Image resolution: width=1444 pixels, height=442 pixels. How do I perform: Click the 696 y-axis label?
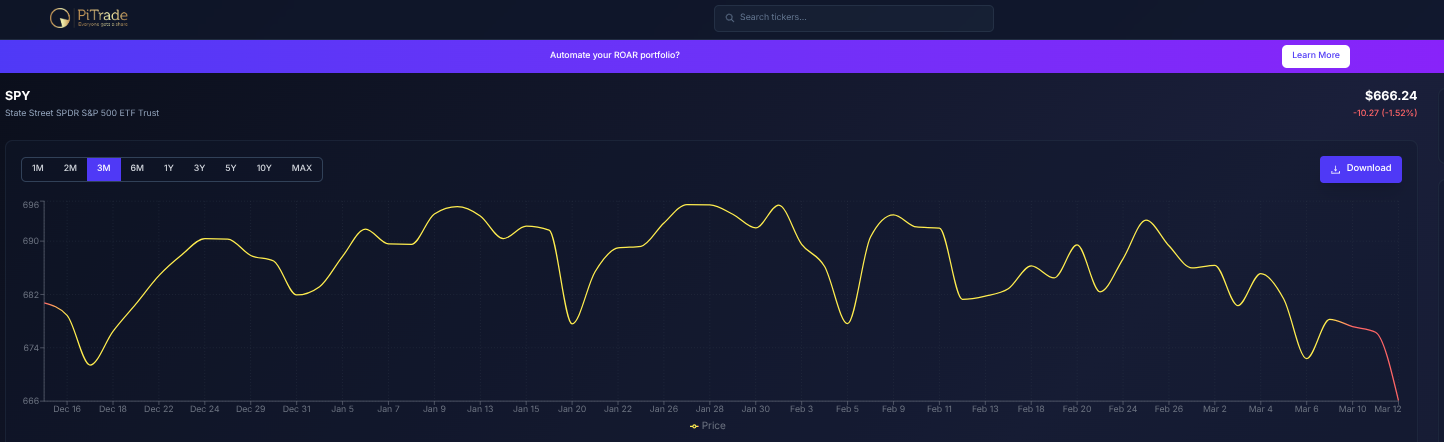[31, 205]
